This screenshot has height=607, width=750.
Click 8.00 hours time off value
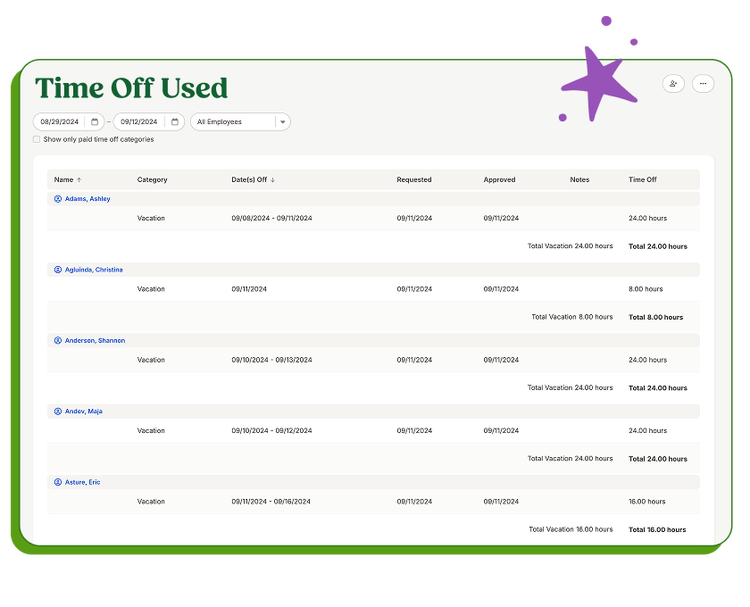tap(646, 289)
